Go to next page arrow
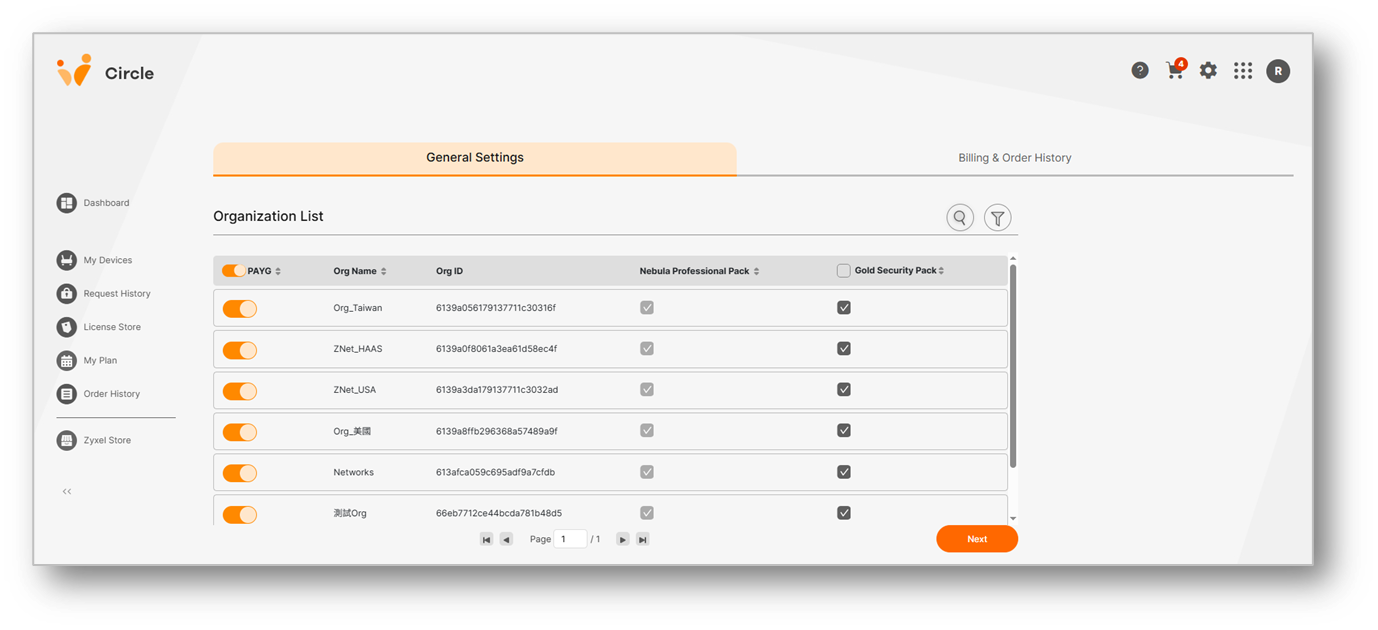 [622, 539]
